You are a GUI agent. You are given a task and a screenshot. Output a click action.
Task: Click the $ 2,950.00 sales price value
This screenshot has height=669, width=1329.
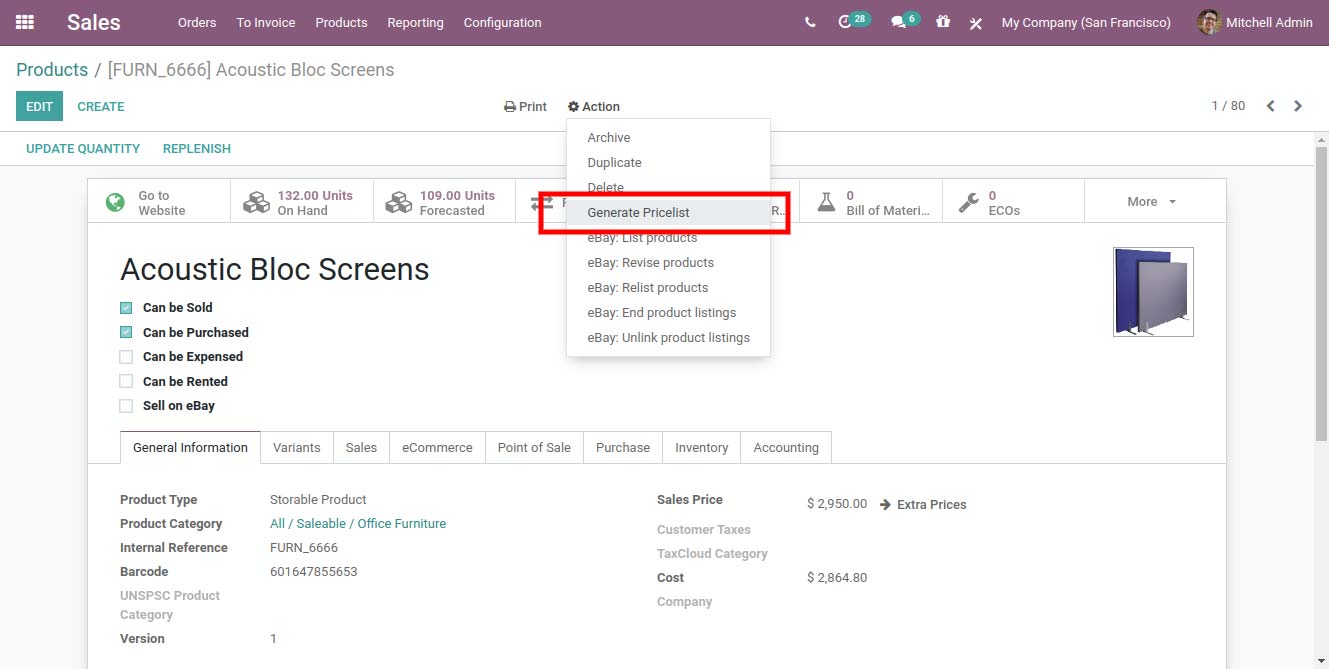tap(837, 504)
